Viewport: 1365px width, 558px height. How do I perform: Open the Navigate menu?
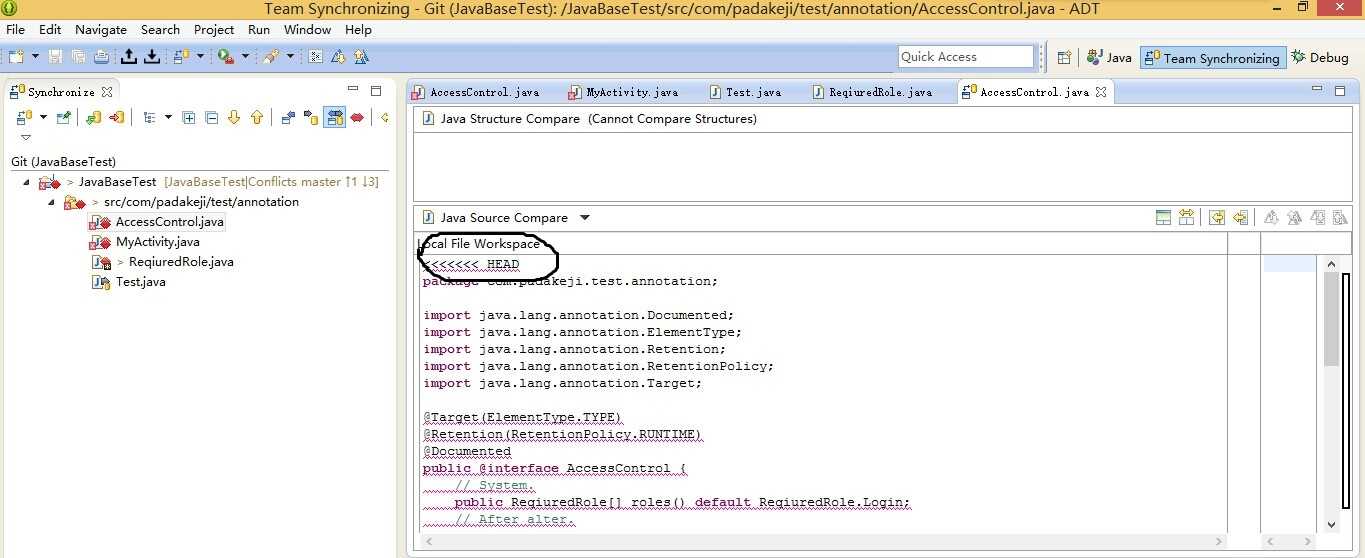[x=101, y=29]
